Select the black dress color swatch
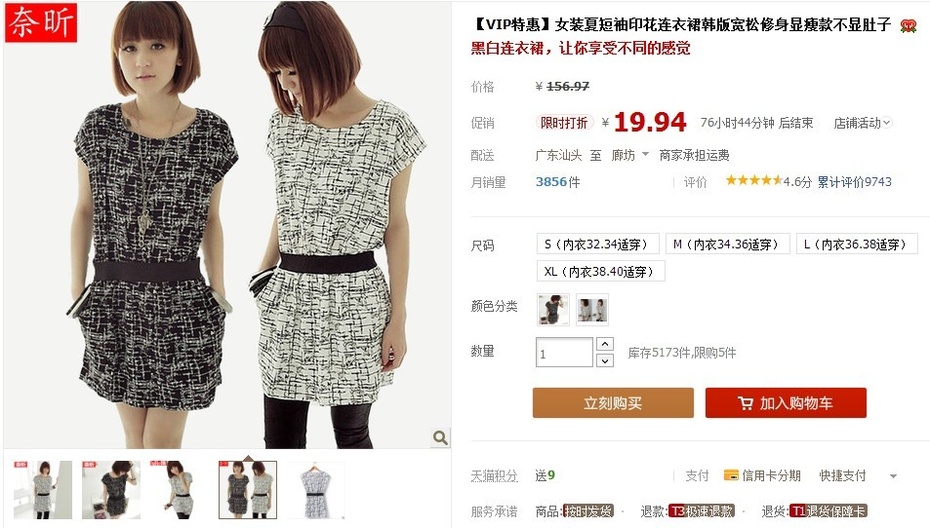Image resolution: width=930 pixels, height=528 pixels. pos(553,309)
